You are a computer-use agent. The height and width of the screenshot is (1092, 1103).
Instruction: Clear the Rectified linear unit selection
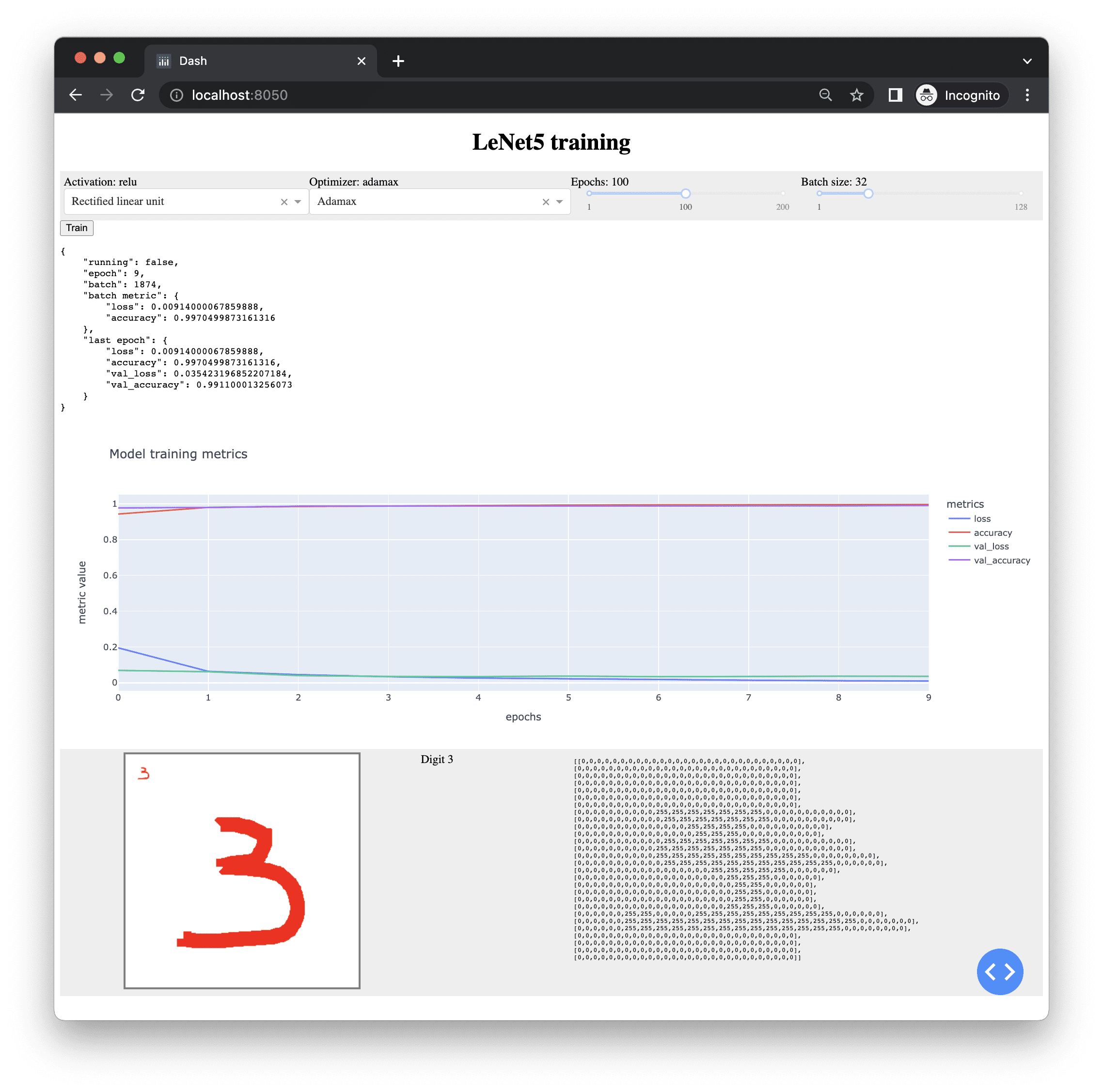coord(284,202)
